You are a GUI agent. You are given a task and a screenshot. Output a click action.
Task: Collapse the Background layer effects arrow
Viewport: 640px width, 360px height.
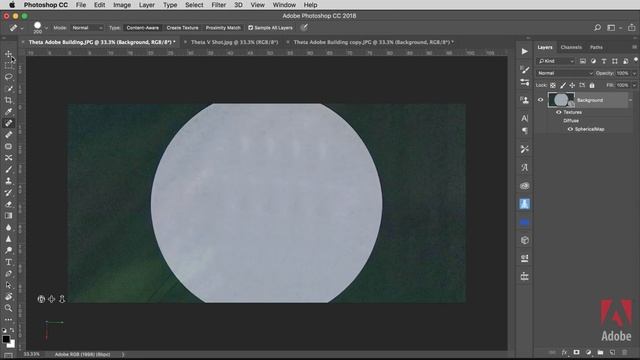pyautogui.click(x=631, y=100)
